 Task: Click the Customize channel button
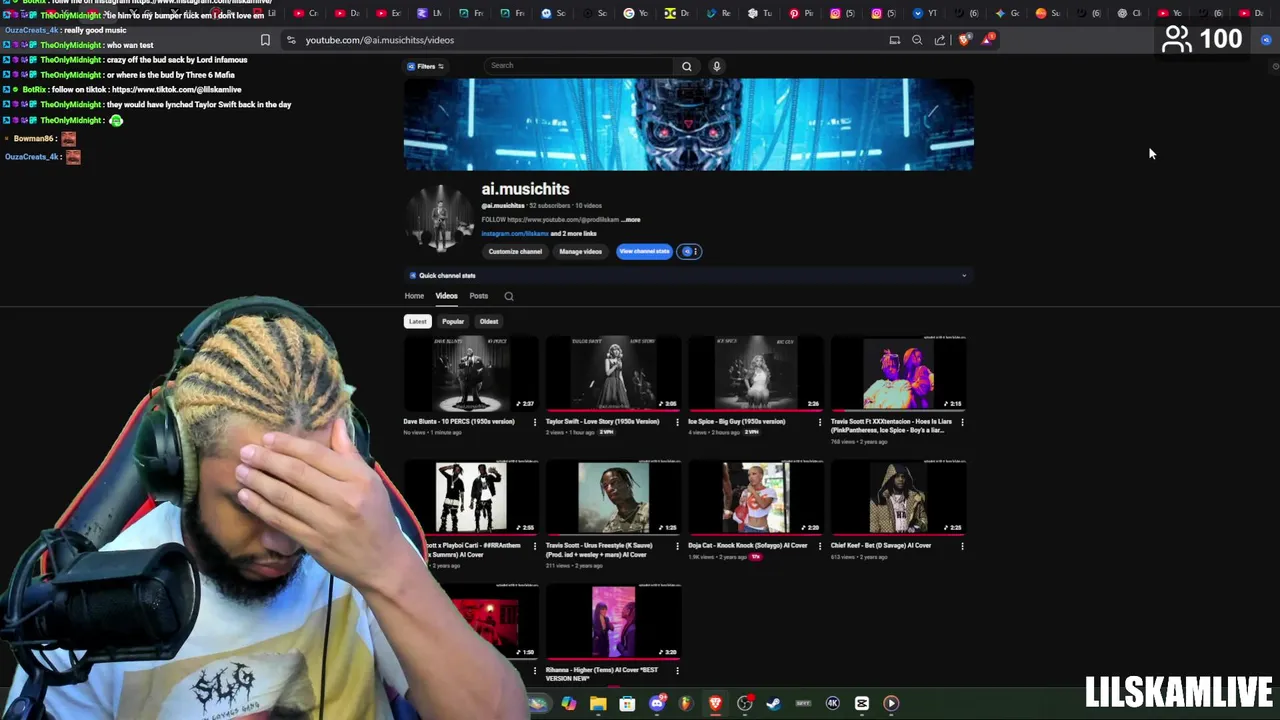tap(515, 251)
